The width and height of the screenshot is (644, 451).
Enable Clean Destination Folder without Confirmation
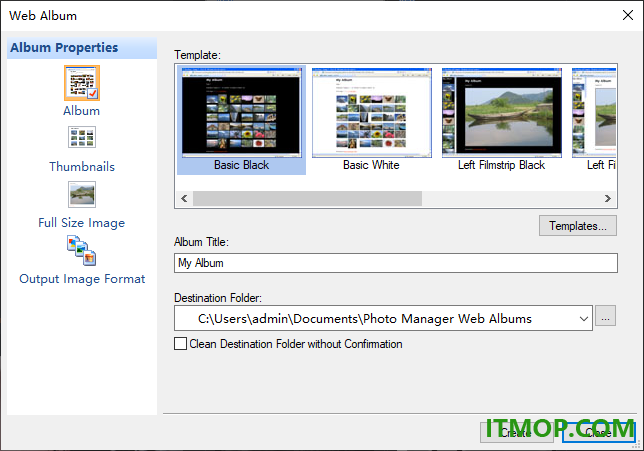[180, 344]
